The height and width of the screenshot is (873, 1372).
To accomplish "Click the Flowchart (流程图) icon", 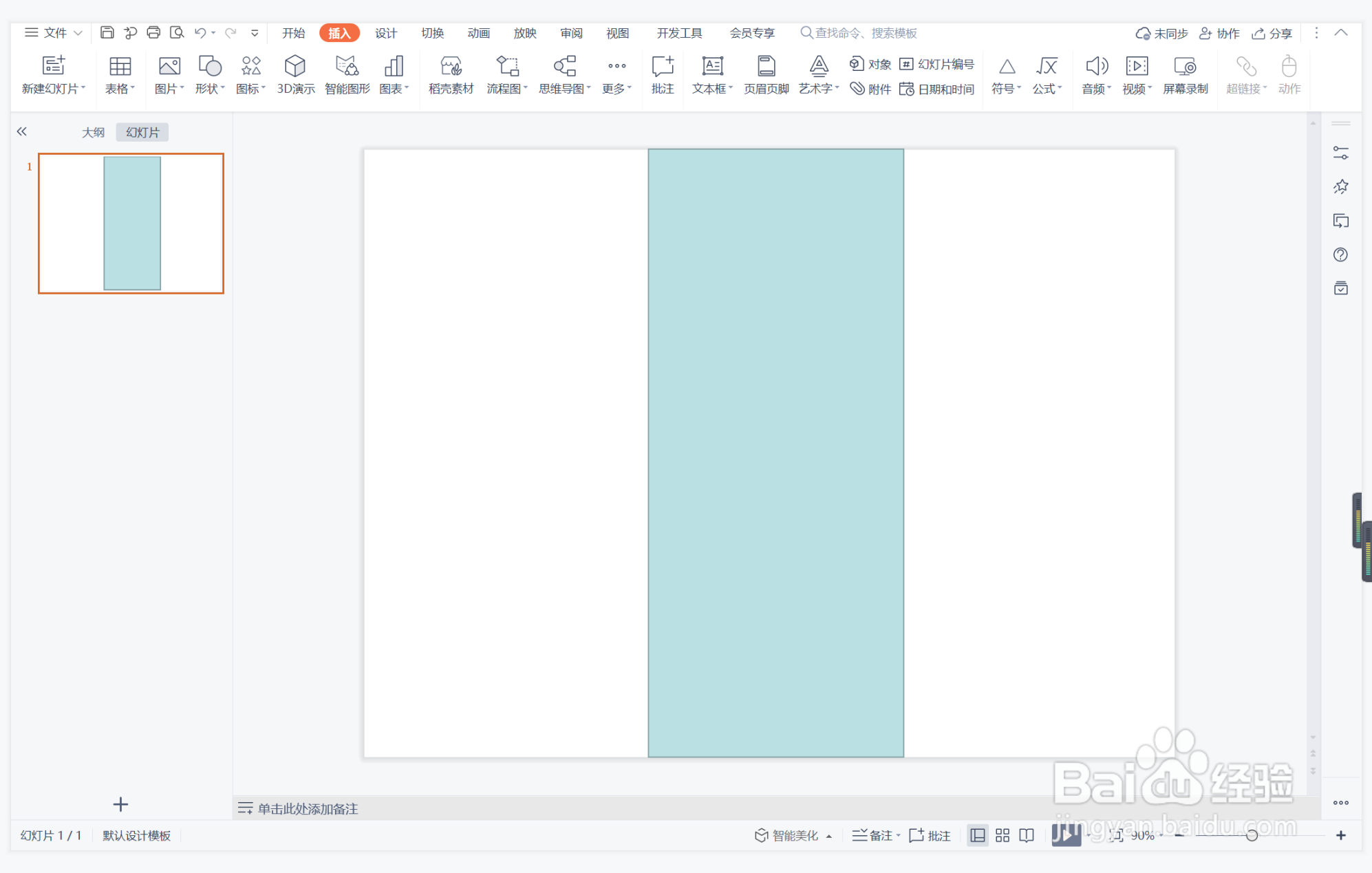I will pyautogui.click(x=507, y=65).
